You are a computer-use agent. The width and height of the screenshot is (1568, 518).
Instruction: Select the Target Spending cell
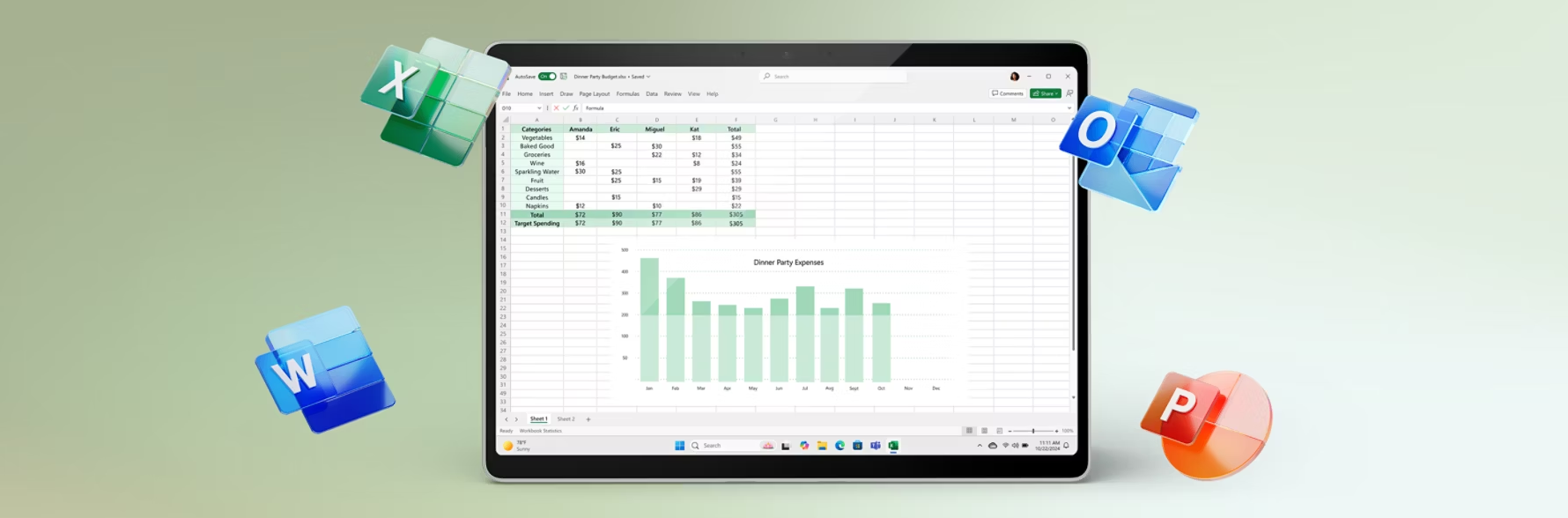tap(536, 223)
